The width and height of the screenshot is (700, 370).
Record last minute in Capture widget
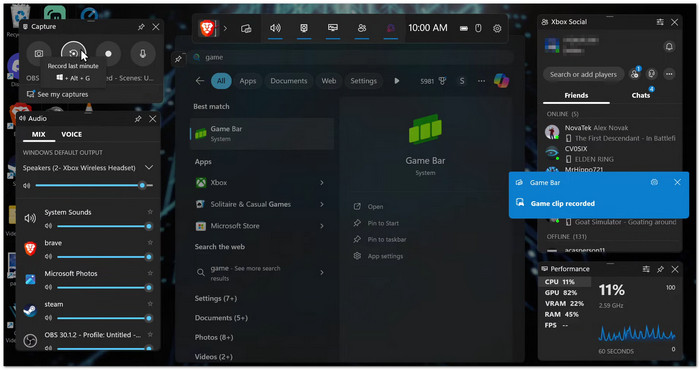point(73,54)
